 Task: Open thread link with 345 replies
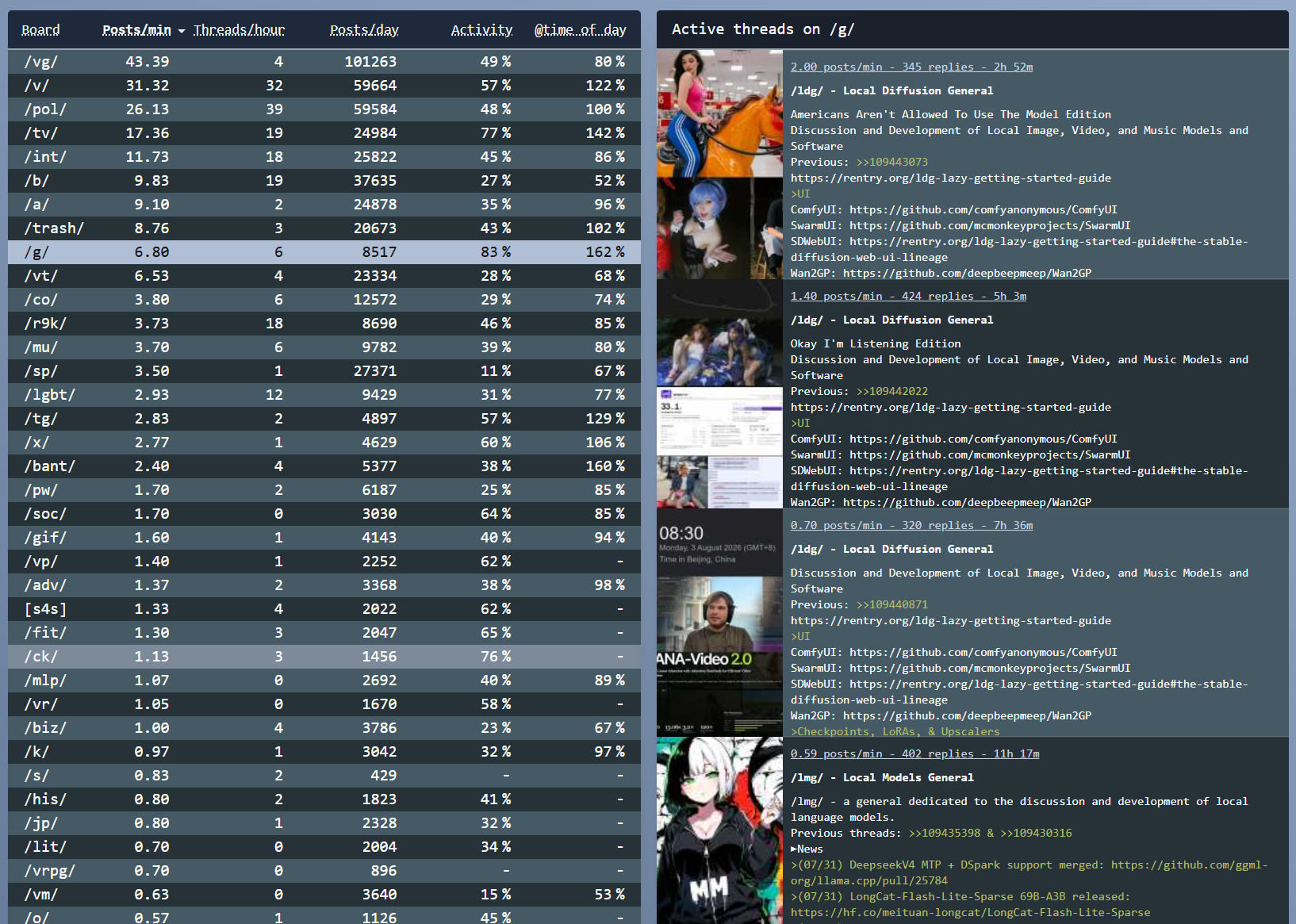(911, 67)
